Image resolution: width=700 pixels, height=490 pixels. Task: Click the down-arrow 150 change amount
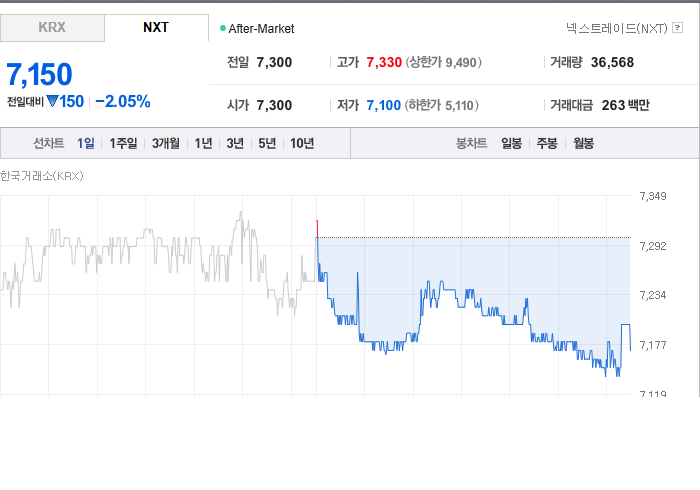(x=65, y=102)
